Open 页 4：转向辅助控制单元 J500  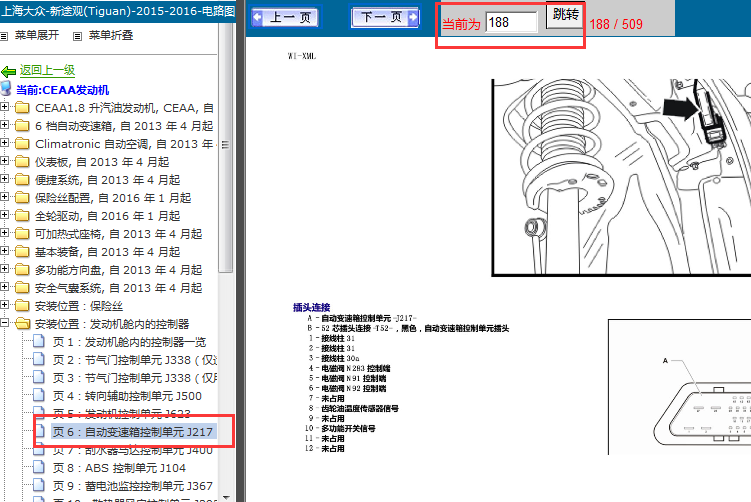[x=127, y=396]
